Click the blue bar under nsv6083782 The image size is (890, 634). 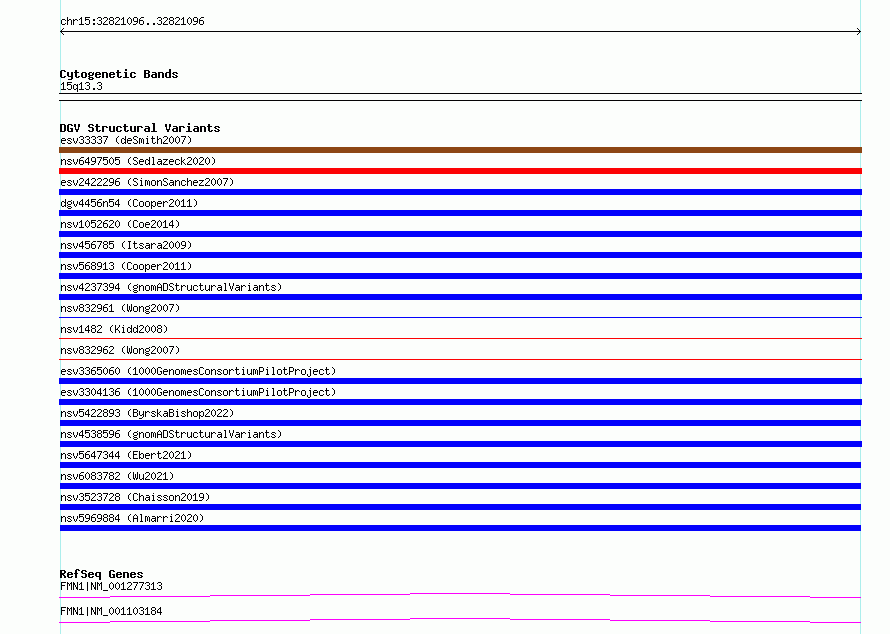460,486
